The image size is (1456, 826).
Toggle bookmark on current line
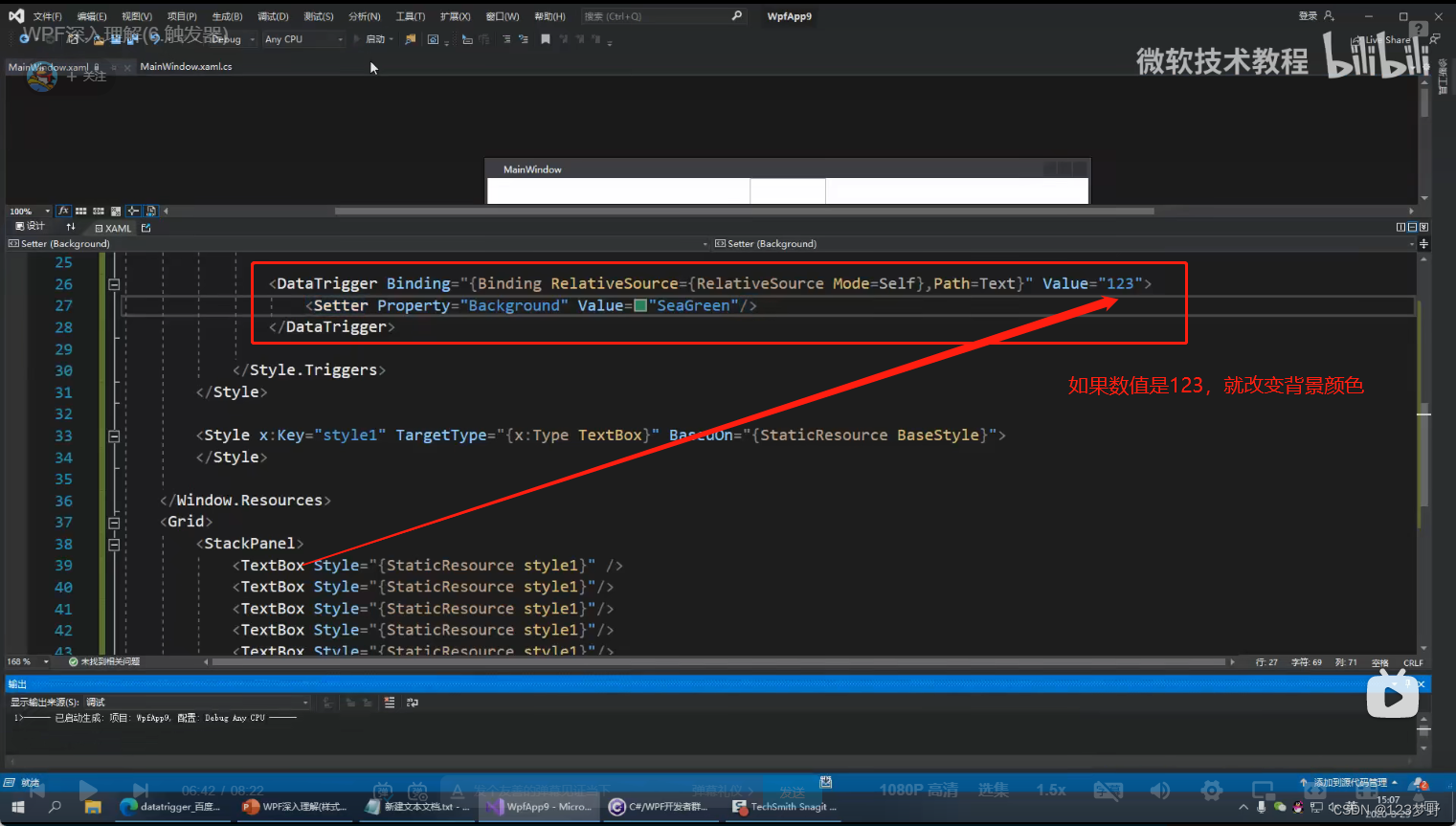click(545, 39)
